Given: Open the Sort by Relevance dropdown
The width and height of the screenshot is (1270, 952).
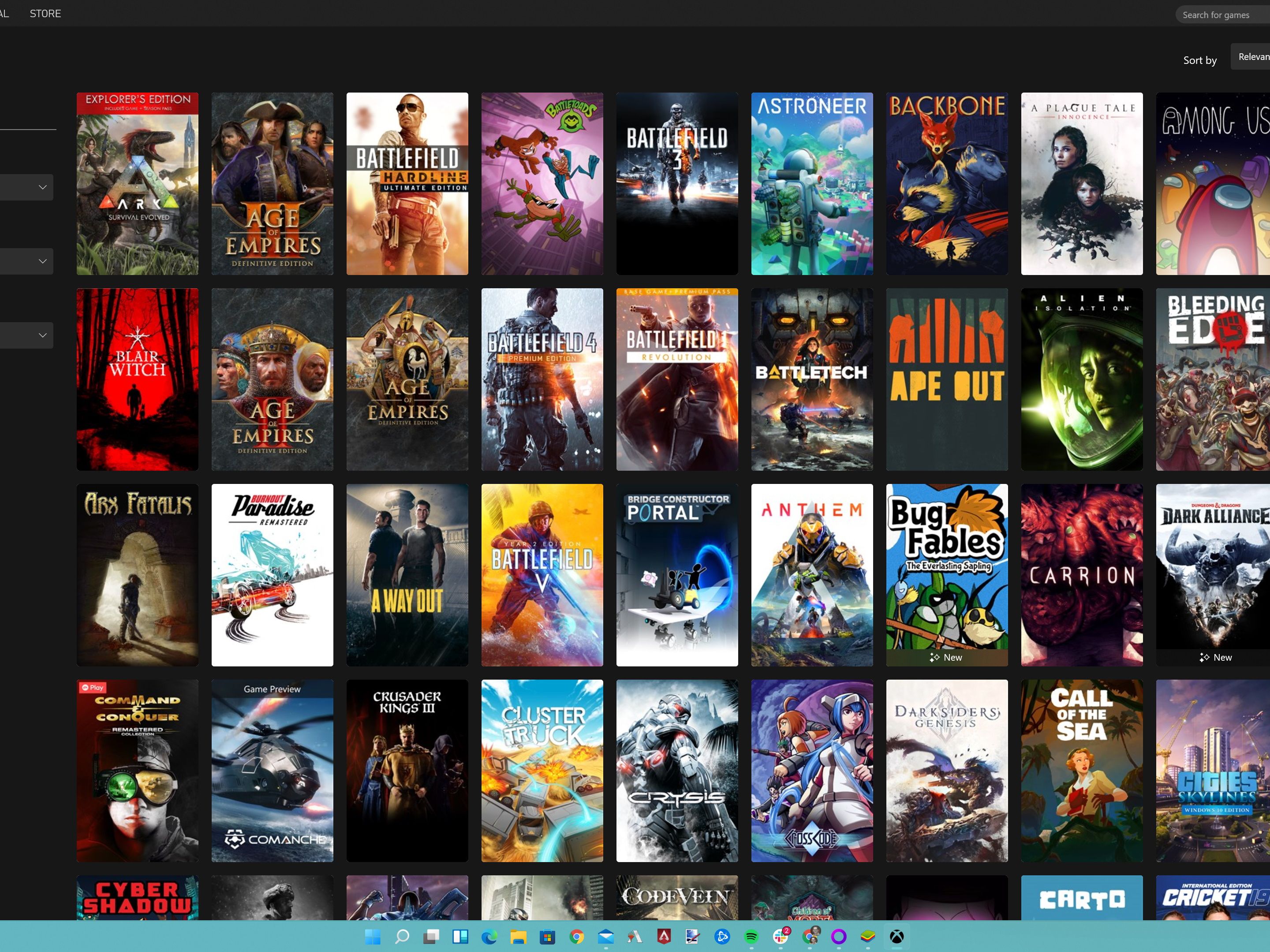Looking at the screenshot, I should [x=1251, y=57].
